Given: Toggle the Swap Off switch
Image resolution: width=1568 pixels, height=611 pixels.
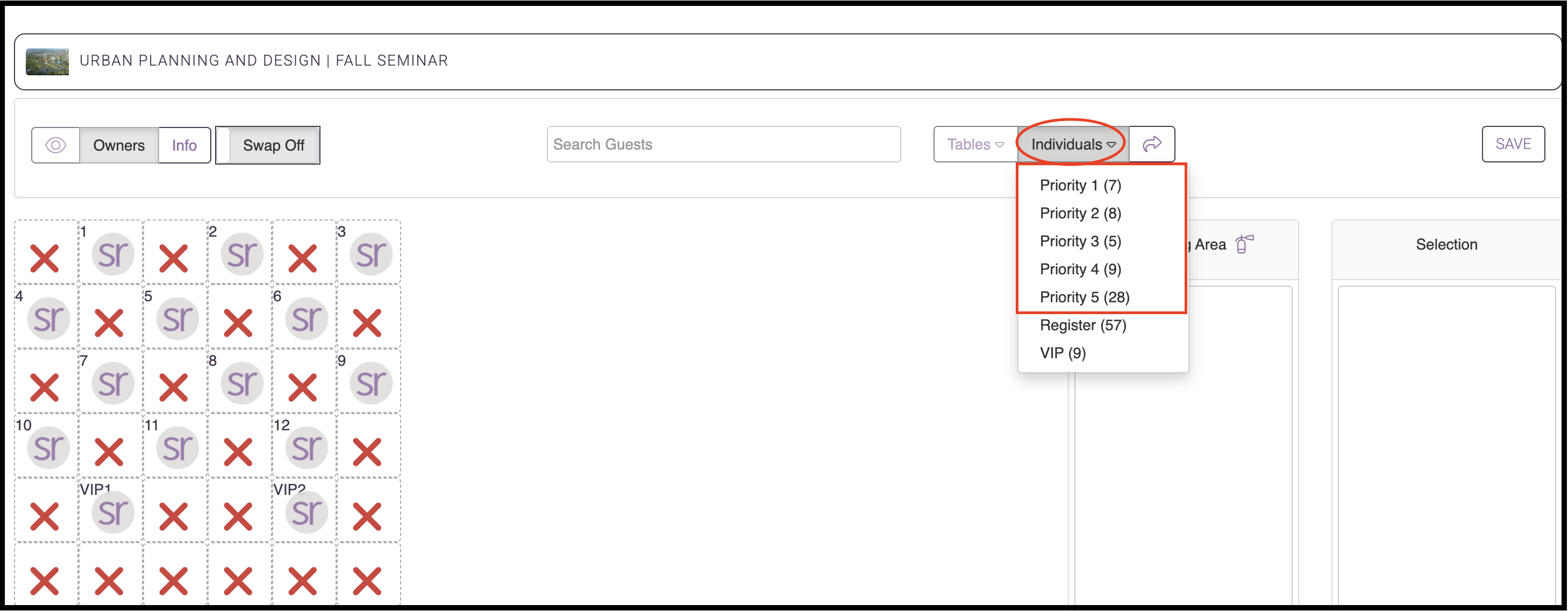Looking at the screenshot, I should click(x=268, y=145).
